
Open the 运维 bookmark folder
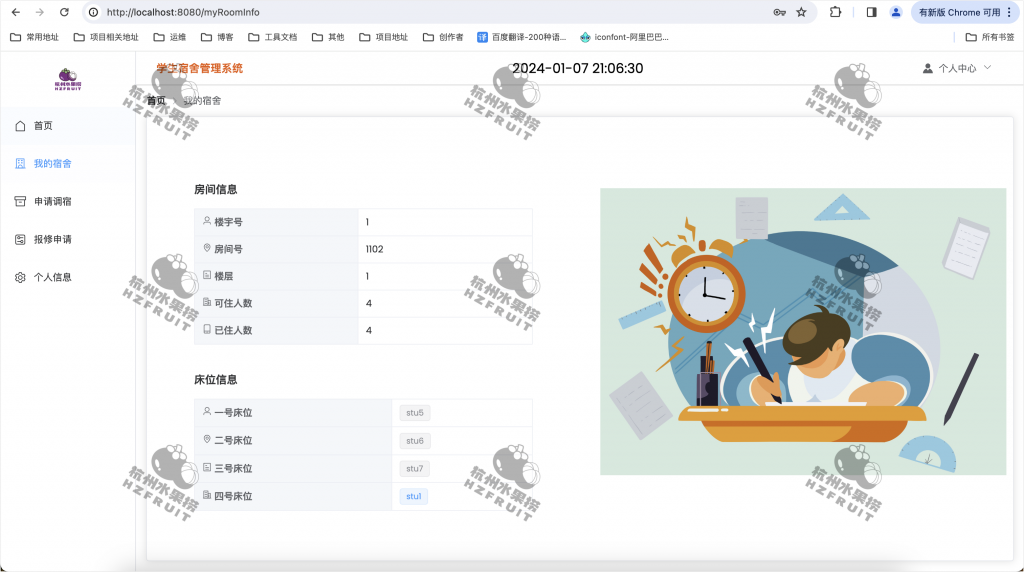170,37
